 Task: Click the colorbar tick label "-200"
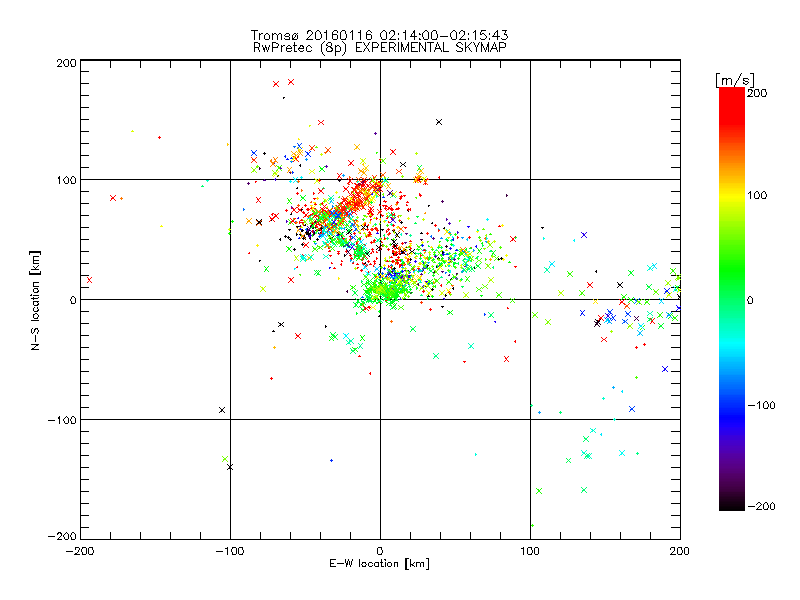pyautogui.click(x=761, y=506)
